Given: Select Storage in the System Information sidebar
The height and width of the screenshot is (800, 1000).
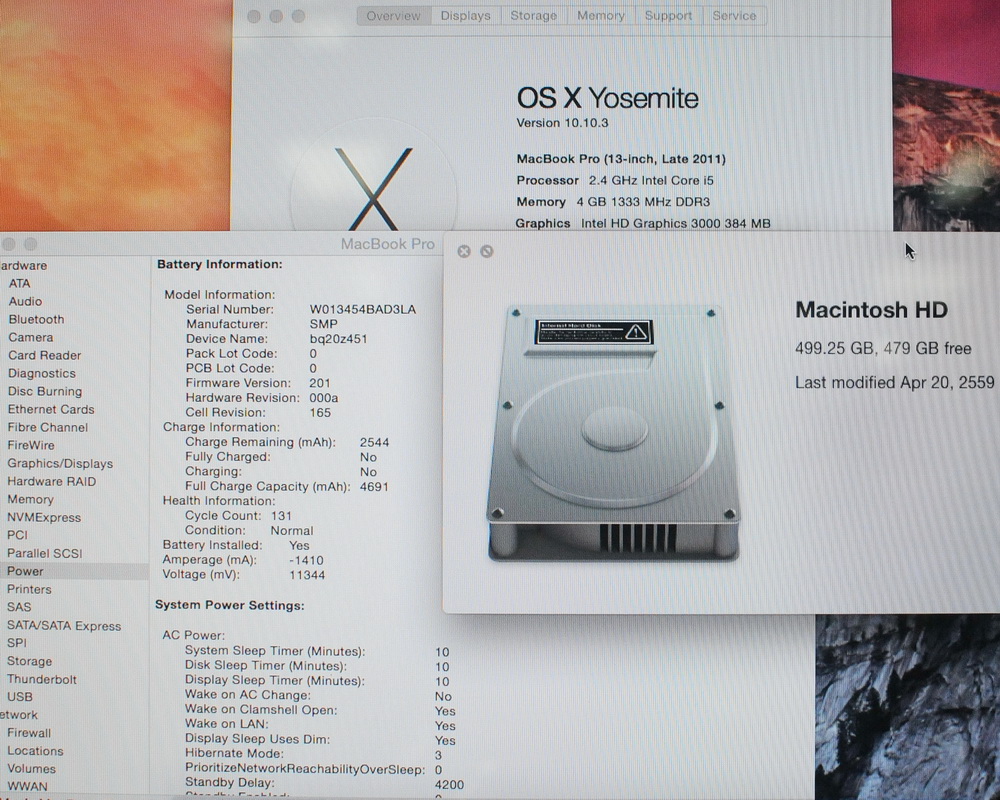Looking at the screenshot, I should tap(29, 661).
